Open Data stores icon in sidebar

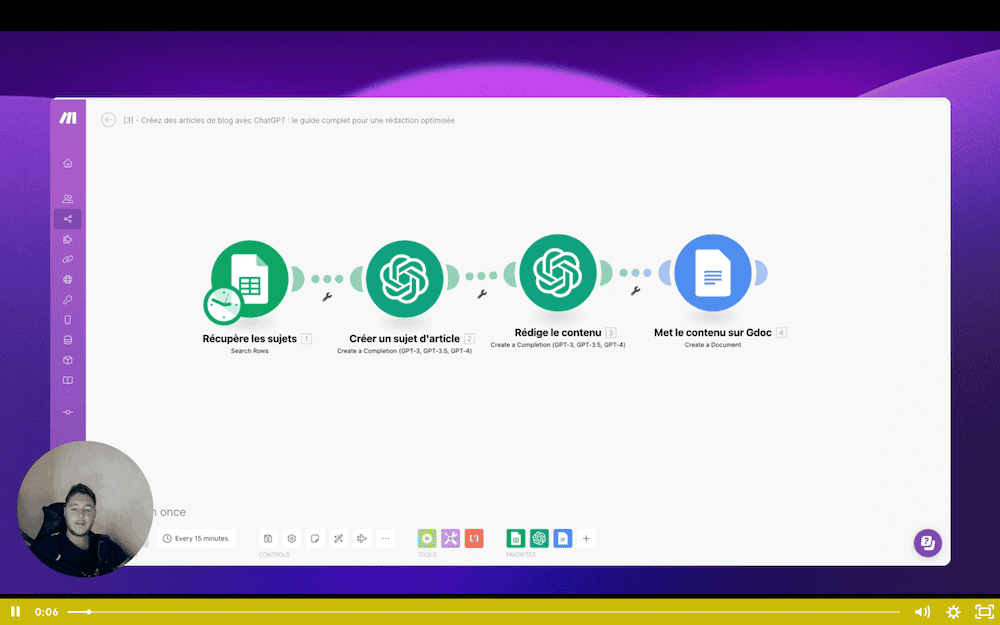pyautogui.click(x=68, y=340)
